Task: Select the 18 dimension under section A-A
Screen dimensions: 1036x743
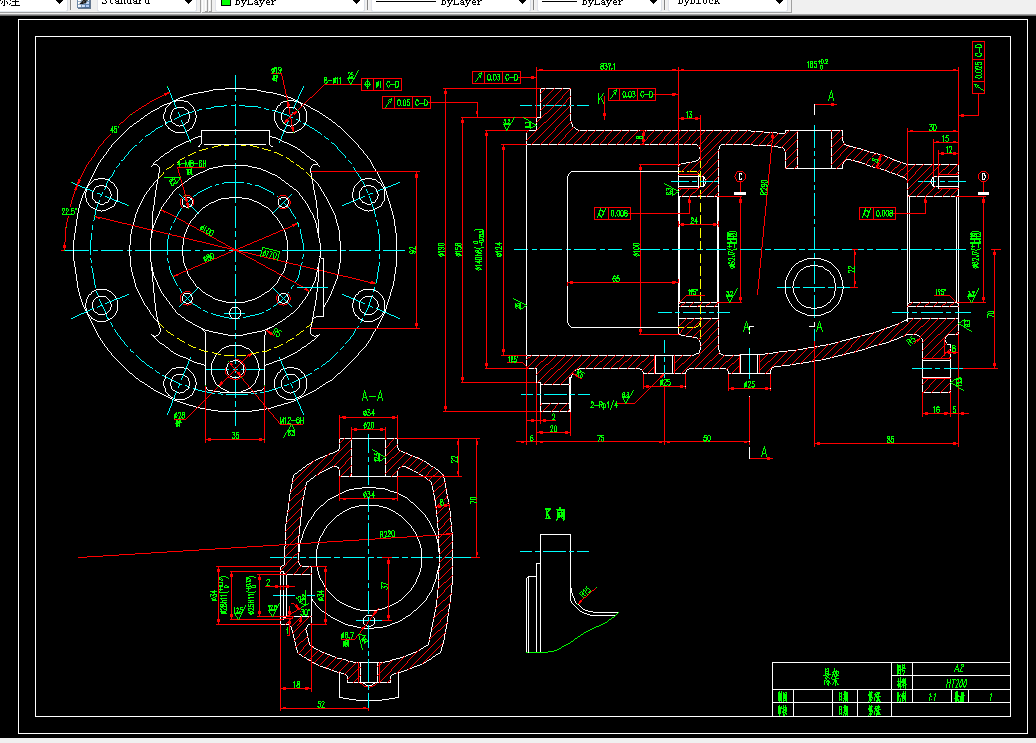Action: (x=297, y=685)
